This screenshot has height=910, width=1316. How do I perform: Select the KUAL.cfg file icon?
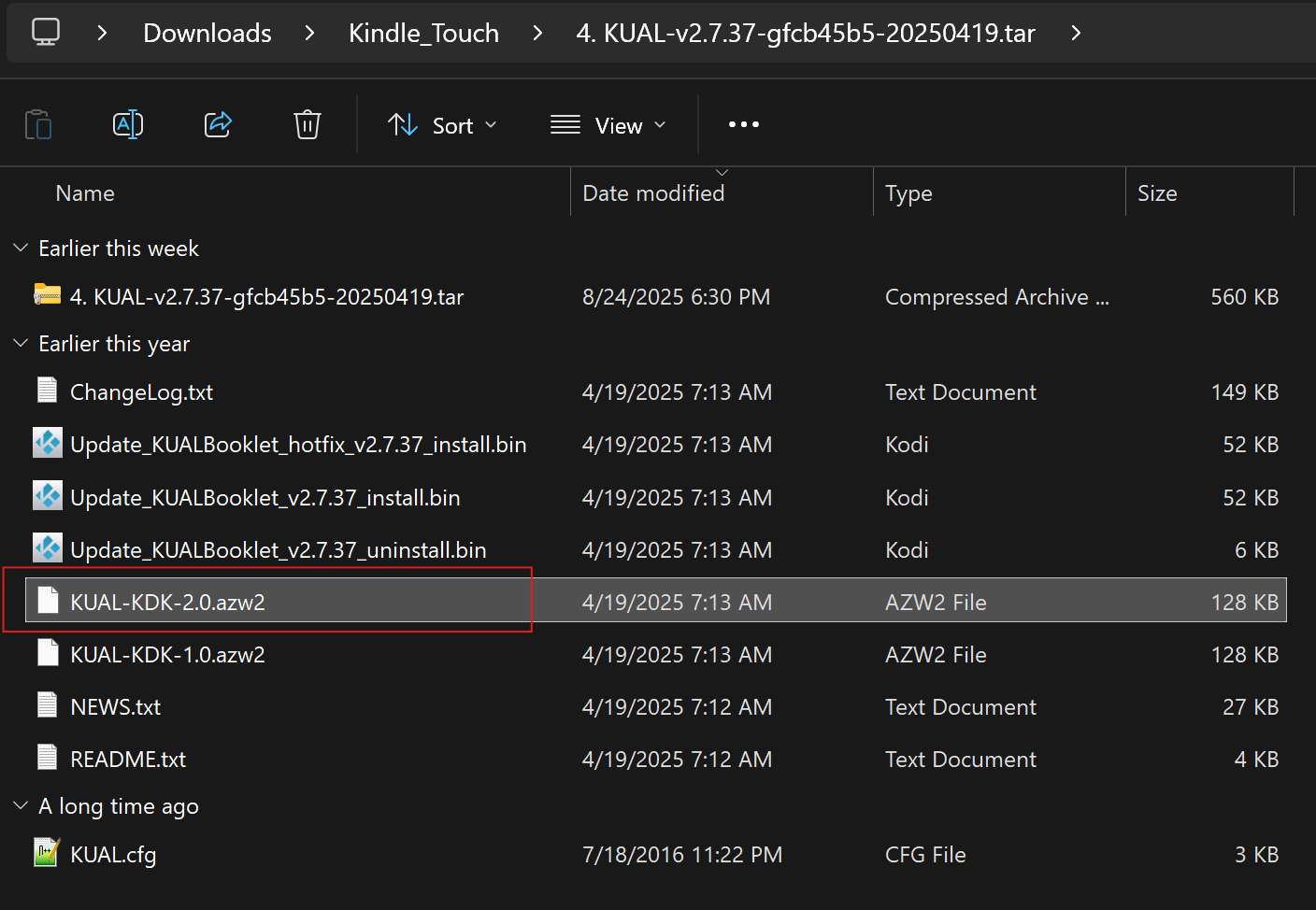(x=47, y=853)
